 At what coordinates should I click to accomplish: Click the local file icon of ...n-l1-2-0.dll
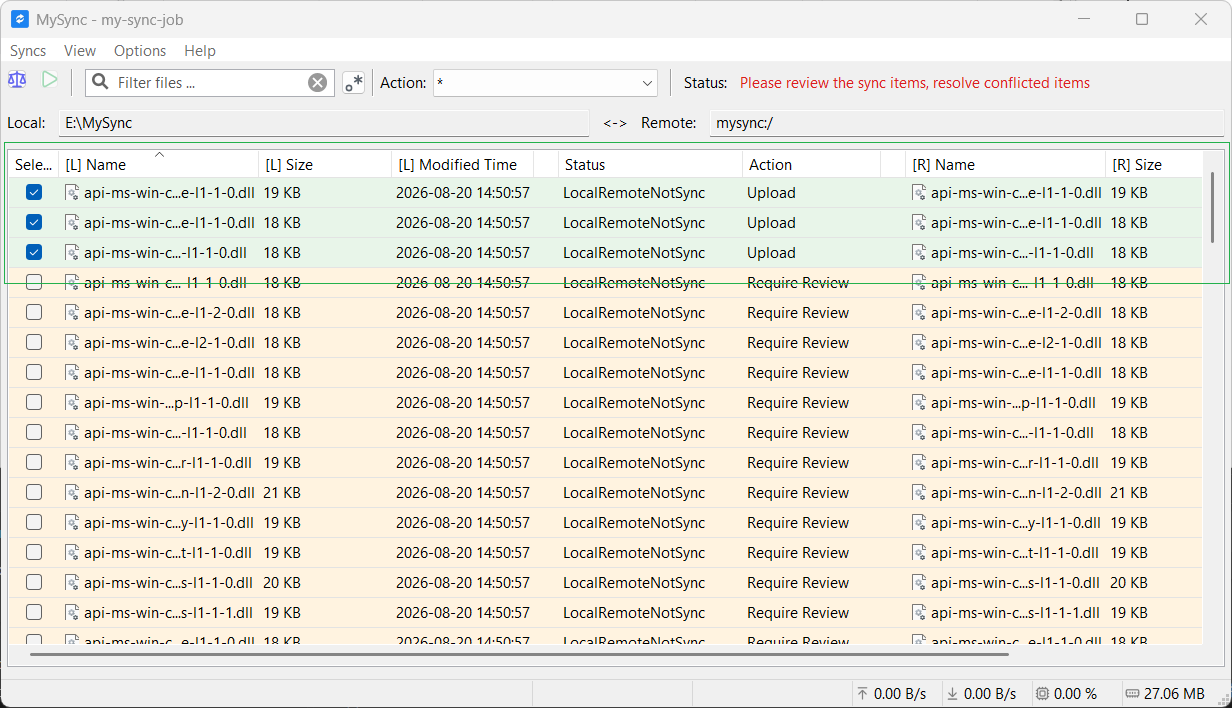tap(72, 493)
